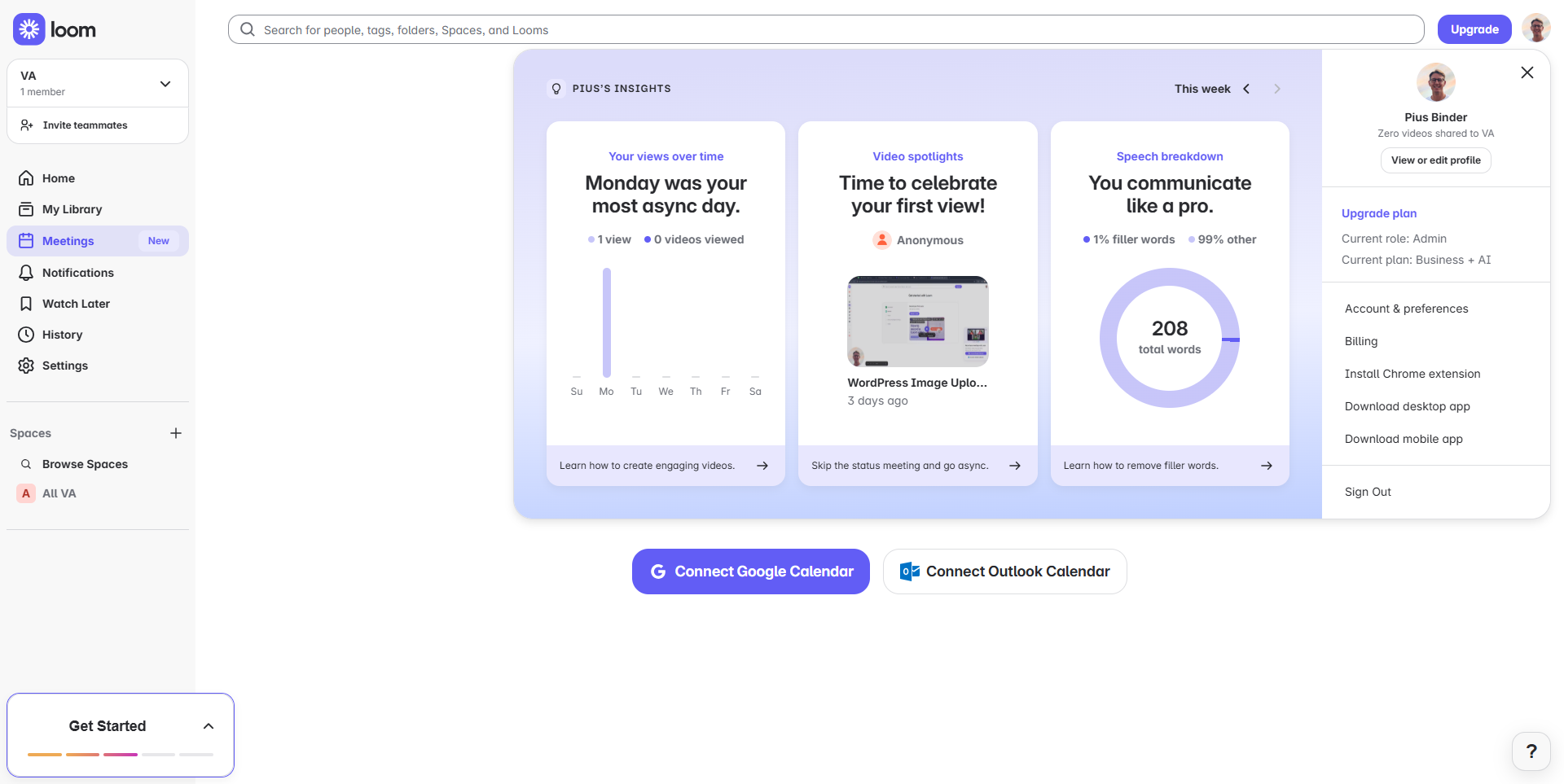Click the Meetings calendar icon
The width and height of the screenshot is (1564, 784).
pyautogui.click(x=26, y=241)
